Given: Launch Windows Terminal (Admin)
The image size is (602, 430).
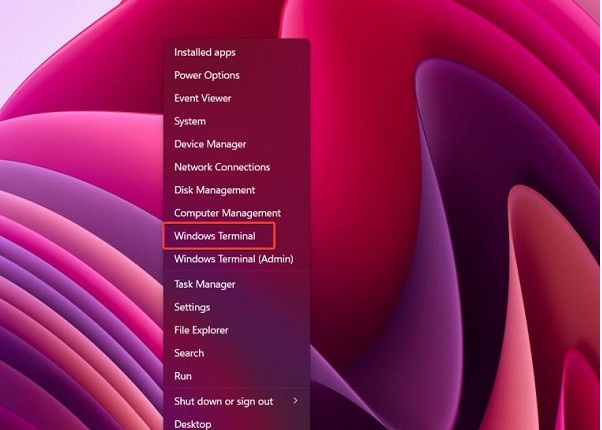Looking at the screenshot, I should [233, 259].
